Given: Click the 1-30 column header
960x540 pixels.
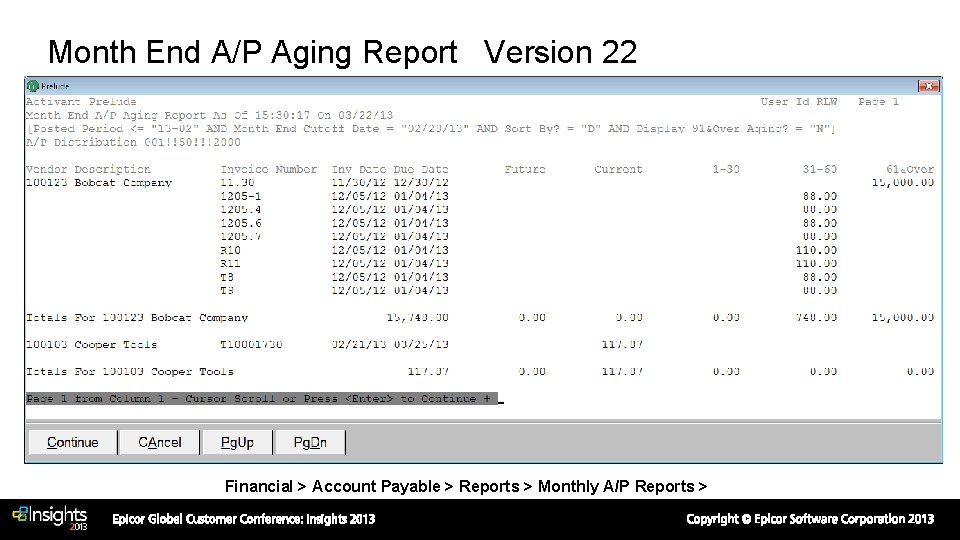Looking at the screenshot, I should tap(726, 169).
